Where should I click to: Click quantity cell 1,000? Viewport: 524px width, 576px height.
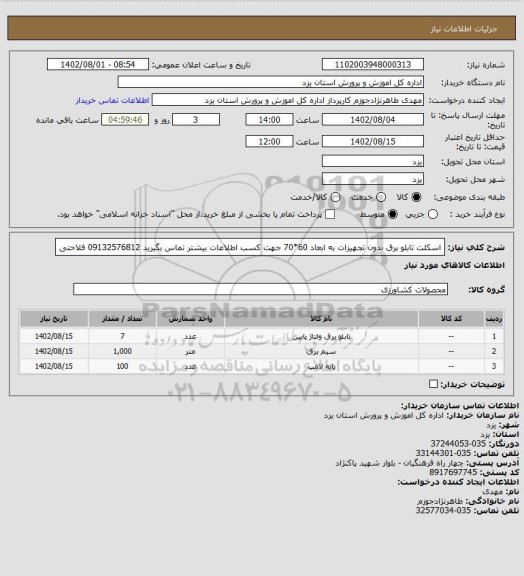(x=122, y=351)
